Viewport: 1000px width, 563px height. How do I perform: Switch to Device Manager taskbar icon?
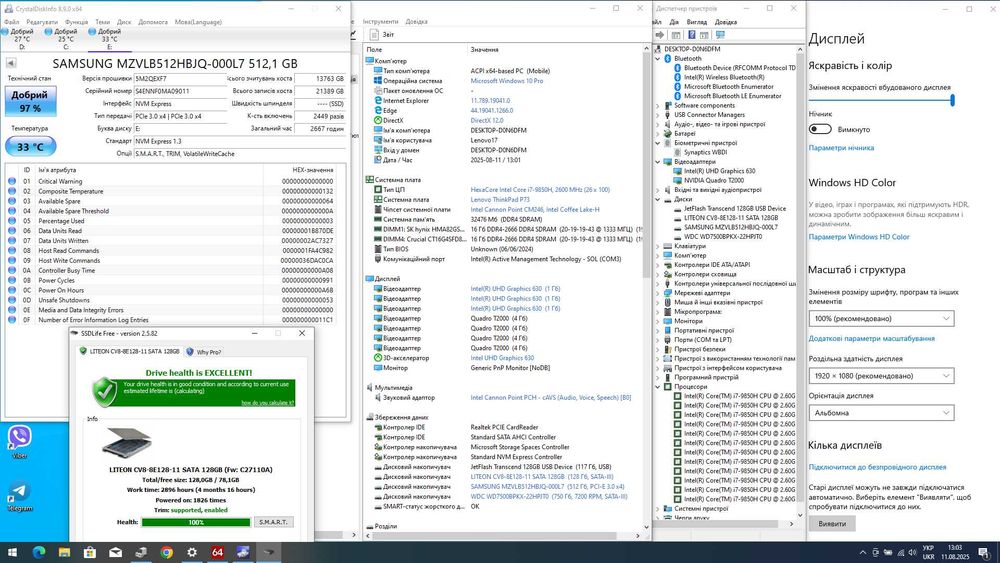(141, 552)
